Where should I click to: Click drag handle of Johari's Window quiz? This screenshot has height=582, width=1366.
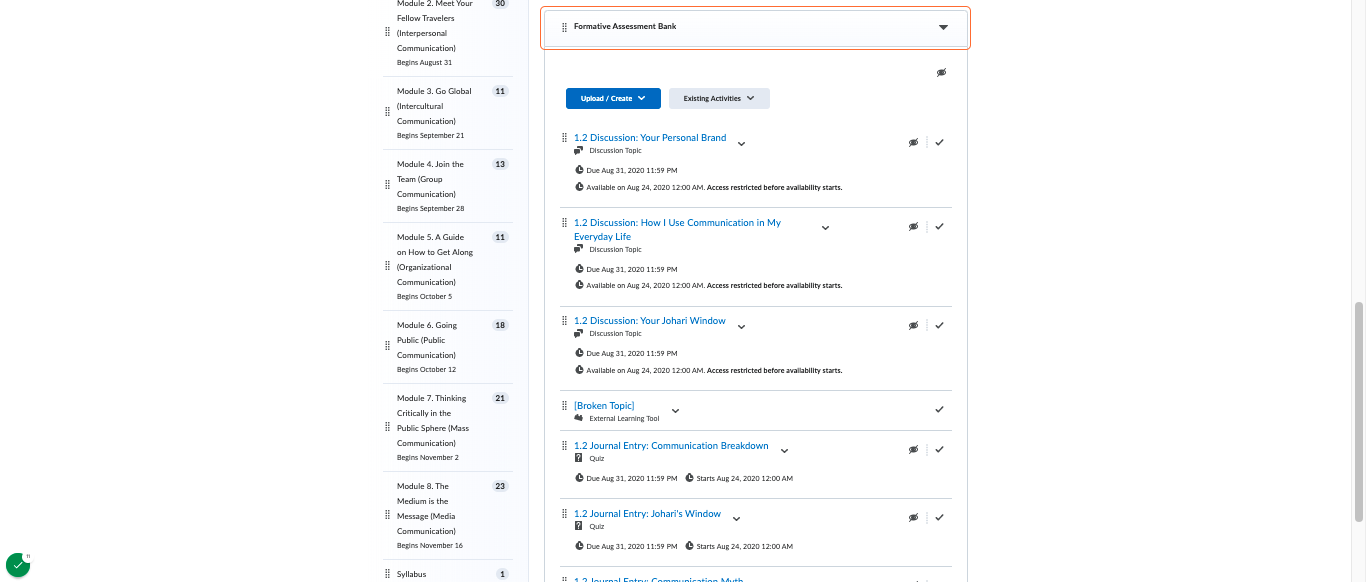(564, 513)
